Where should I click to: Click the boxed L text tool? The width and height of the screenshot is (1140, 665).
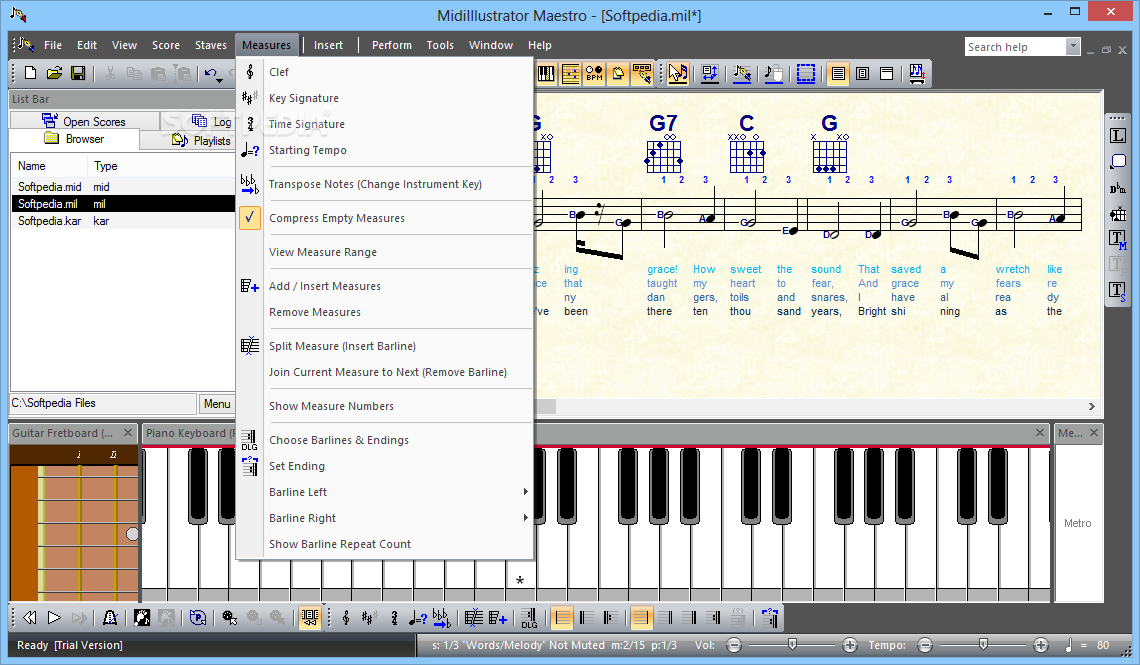(1117, 135)
